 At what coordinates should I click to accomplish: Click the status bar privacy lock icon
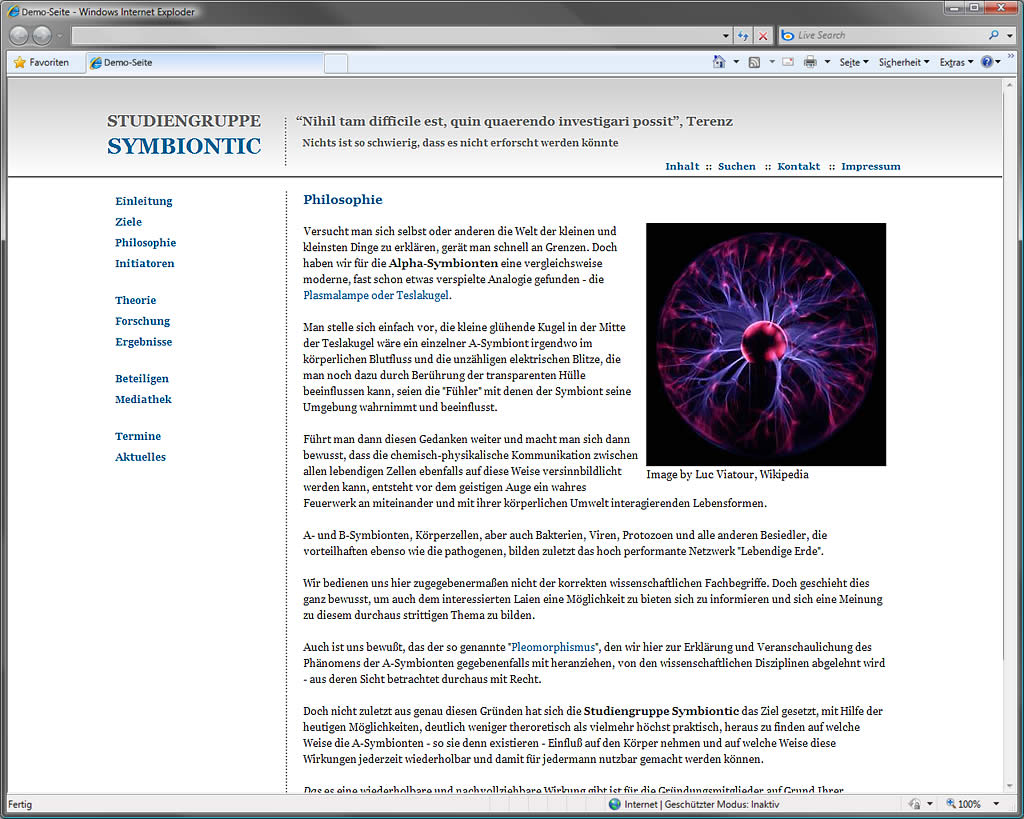point(915,804)
